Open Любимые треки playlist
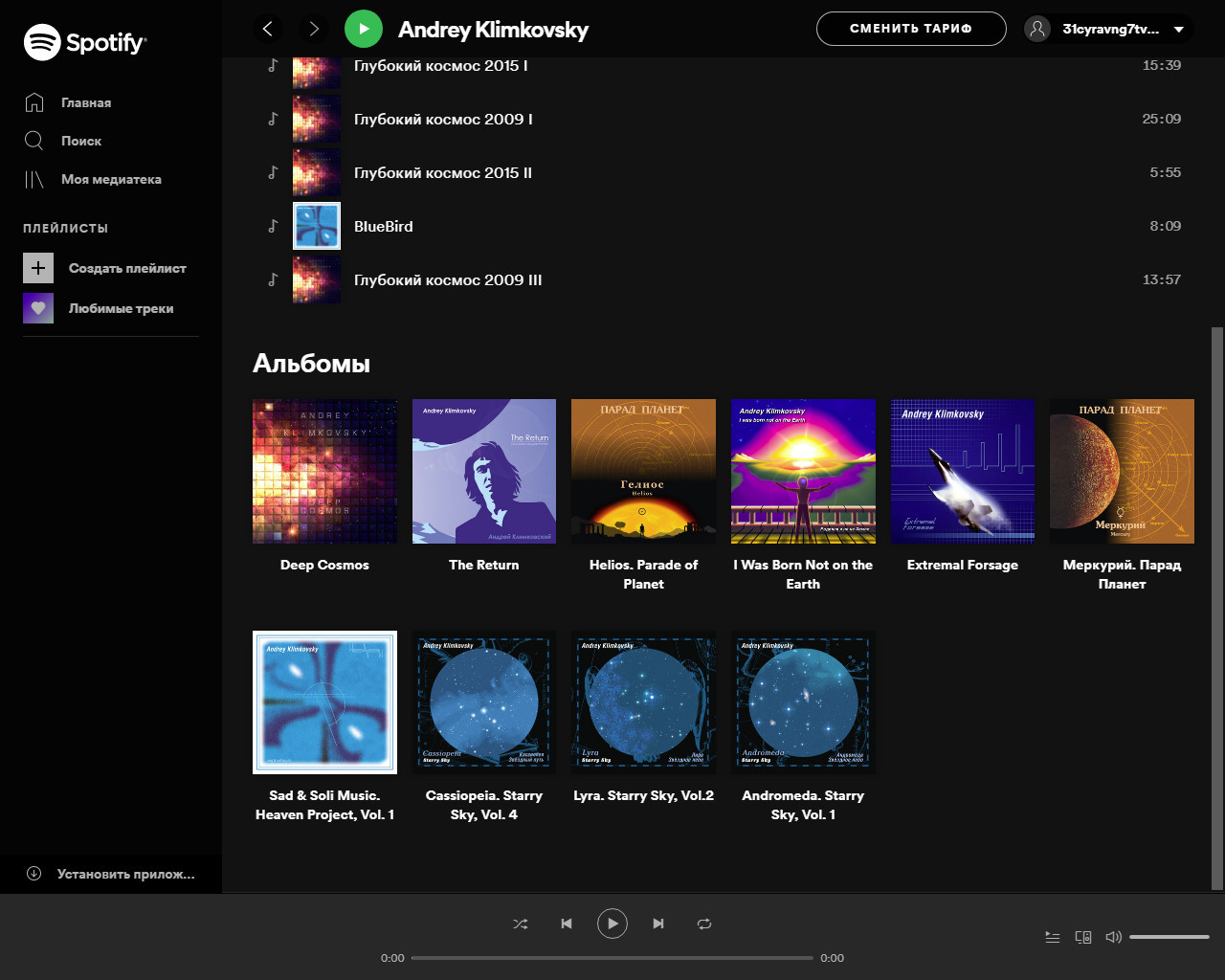 click(121, 308)
